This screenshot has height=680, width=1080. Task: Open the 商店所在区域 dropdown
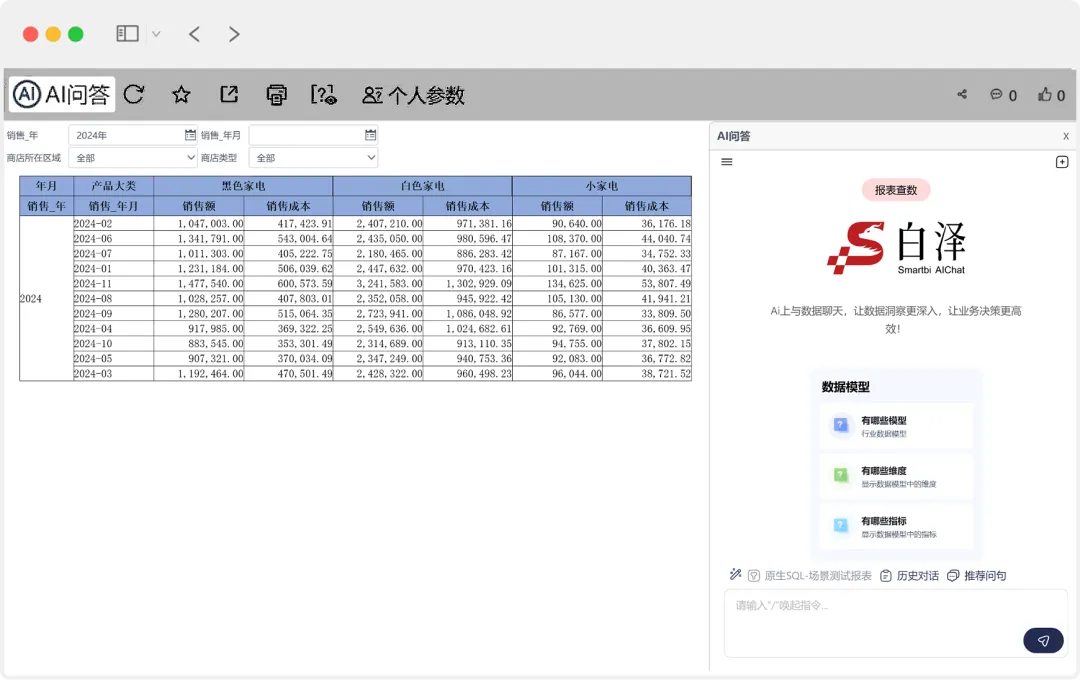pos(133,158)
